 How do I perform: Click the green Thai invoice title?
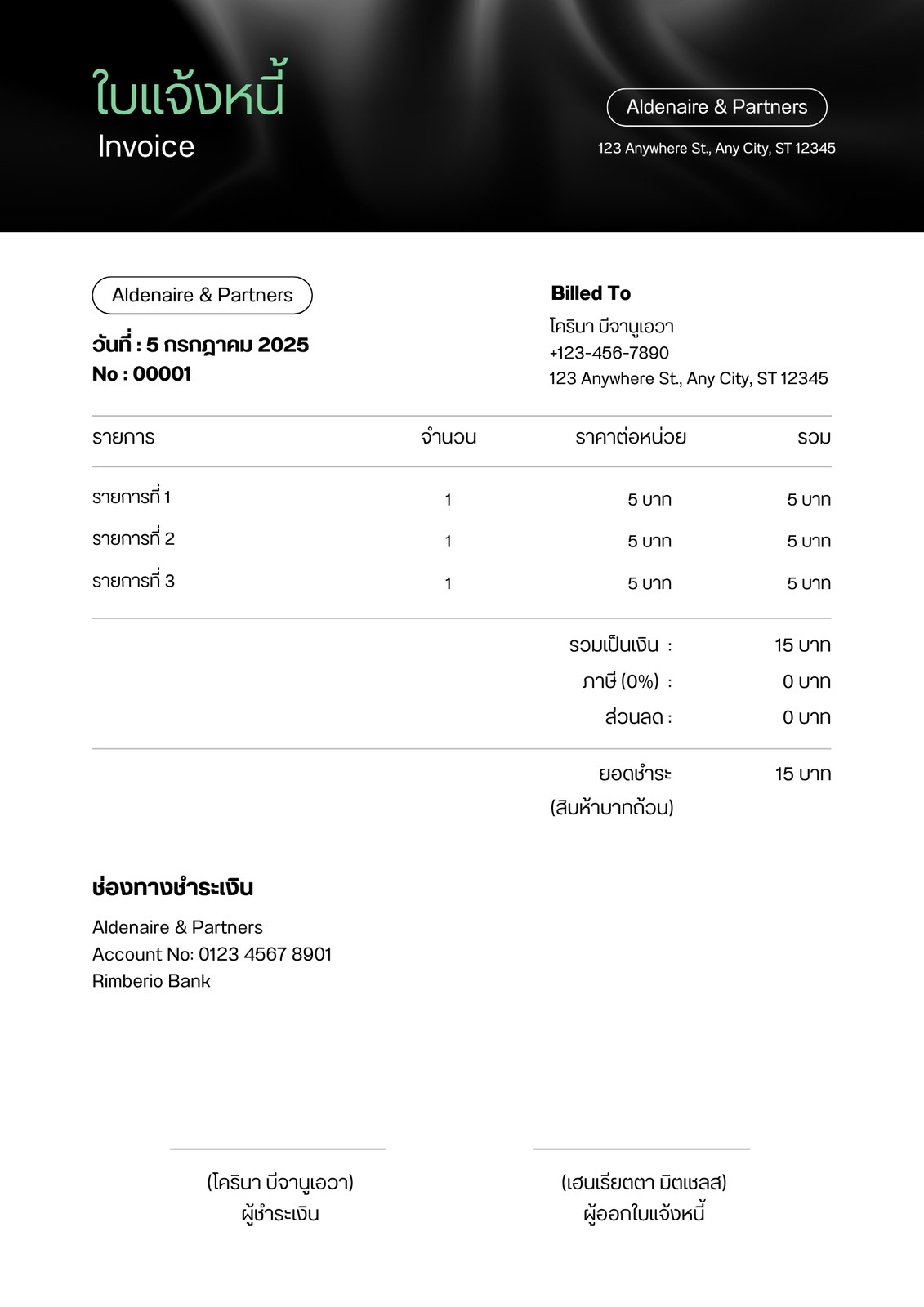point(189,90)
